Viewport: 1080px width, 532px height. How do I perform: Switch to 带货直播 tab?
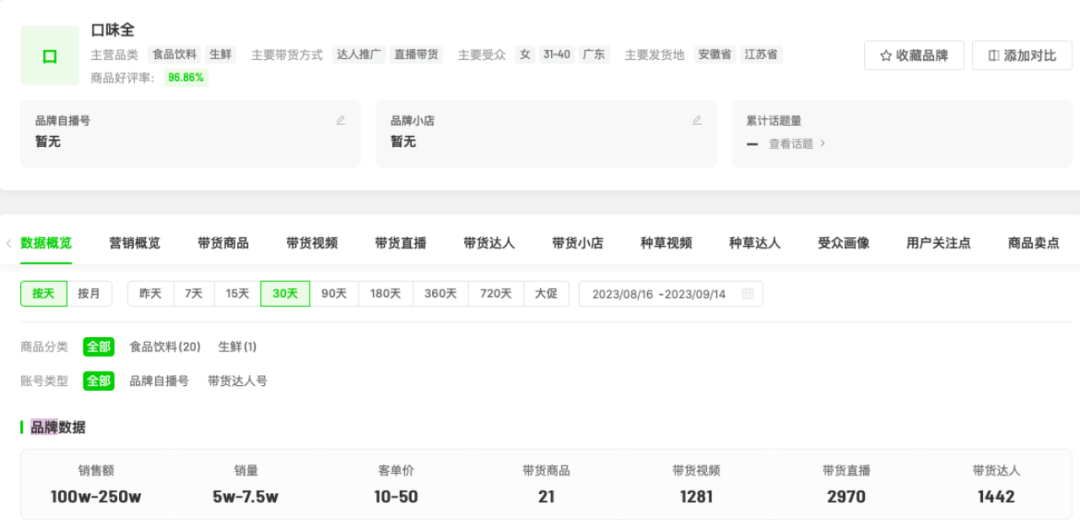click(400, 243)
